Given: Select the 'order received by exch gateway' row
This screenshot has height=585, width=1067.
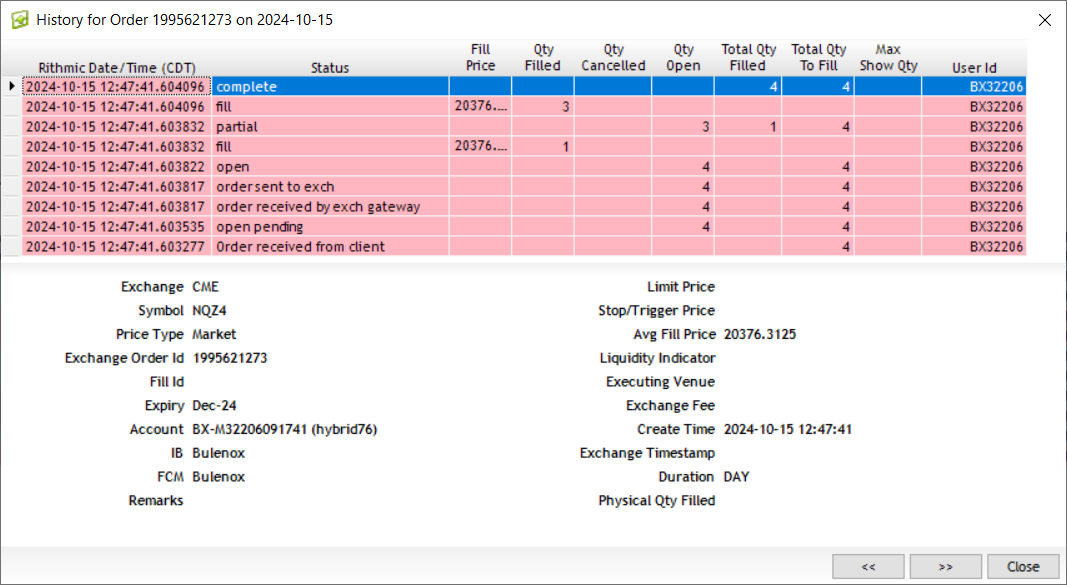Looking at the screenshot, I should click(524, 206).
